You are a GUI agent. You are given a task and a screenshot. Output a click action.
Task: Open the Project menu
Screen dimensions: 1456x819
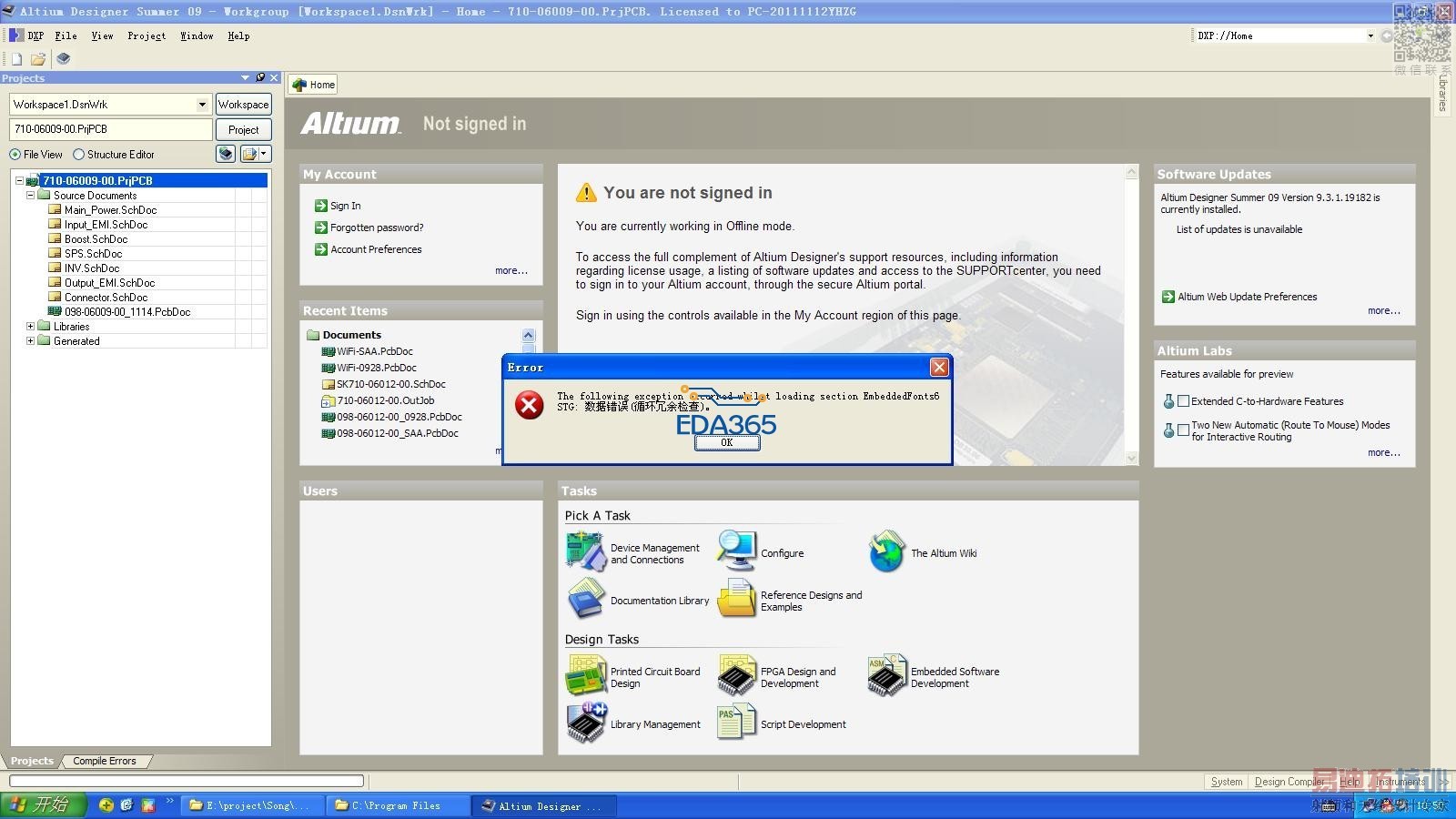147,35
